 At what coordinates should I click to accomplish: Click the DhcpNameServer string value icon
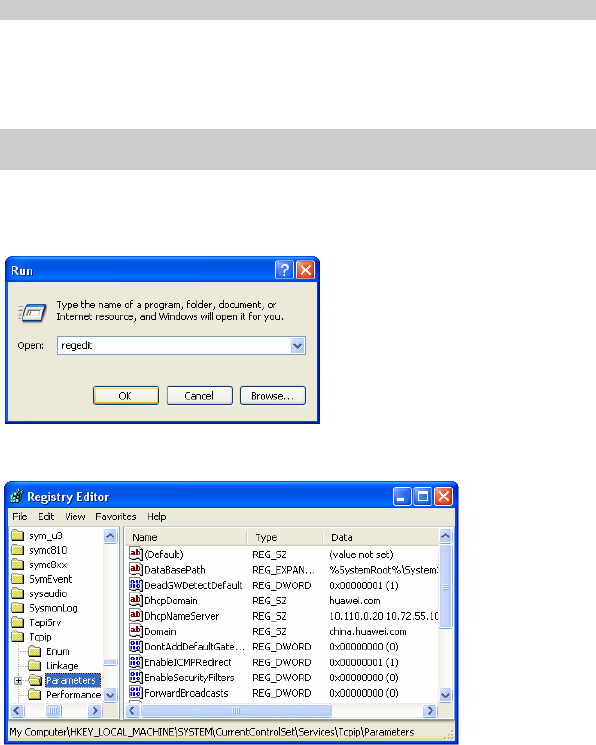click(135, 615)
